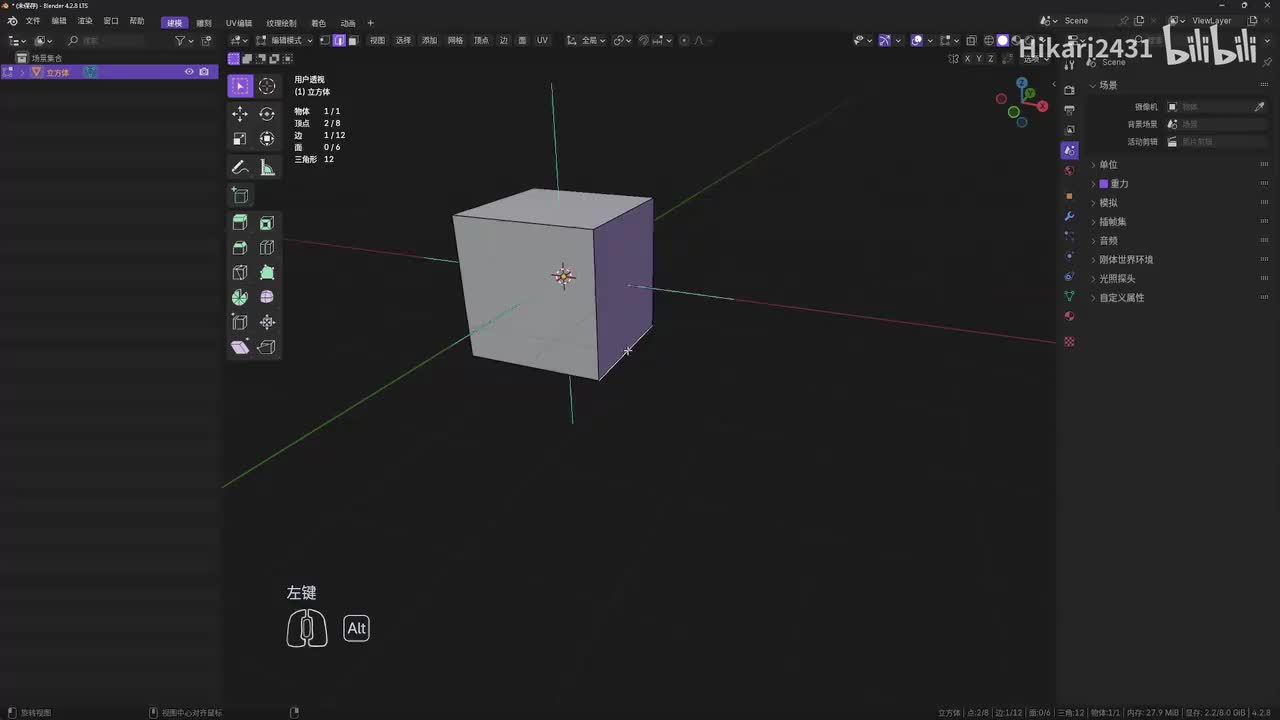The image size is (1280, 720).
Task: Activate the Rip Region tool
Action: (x=267, y=347)
